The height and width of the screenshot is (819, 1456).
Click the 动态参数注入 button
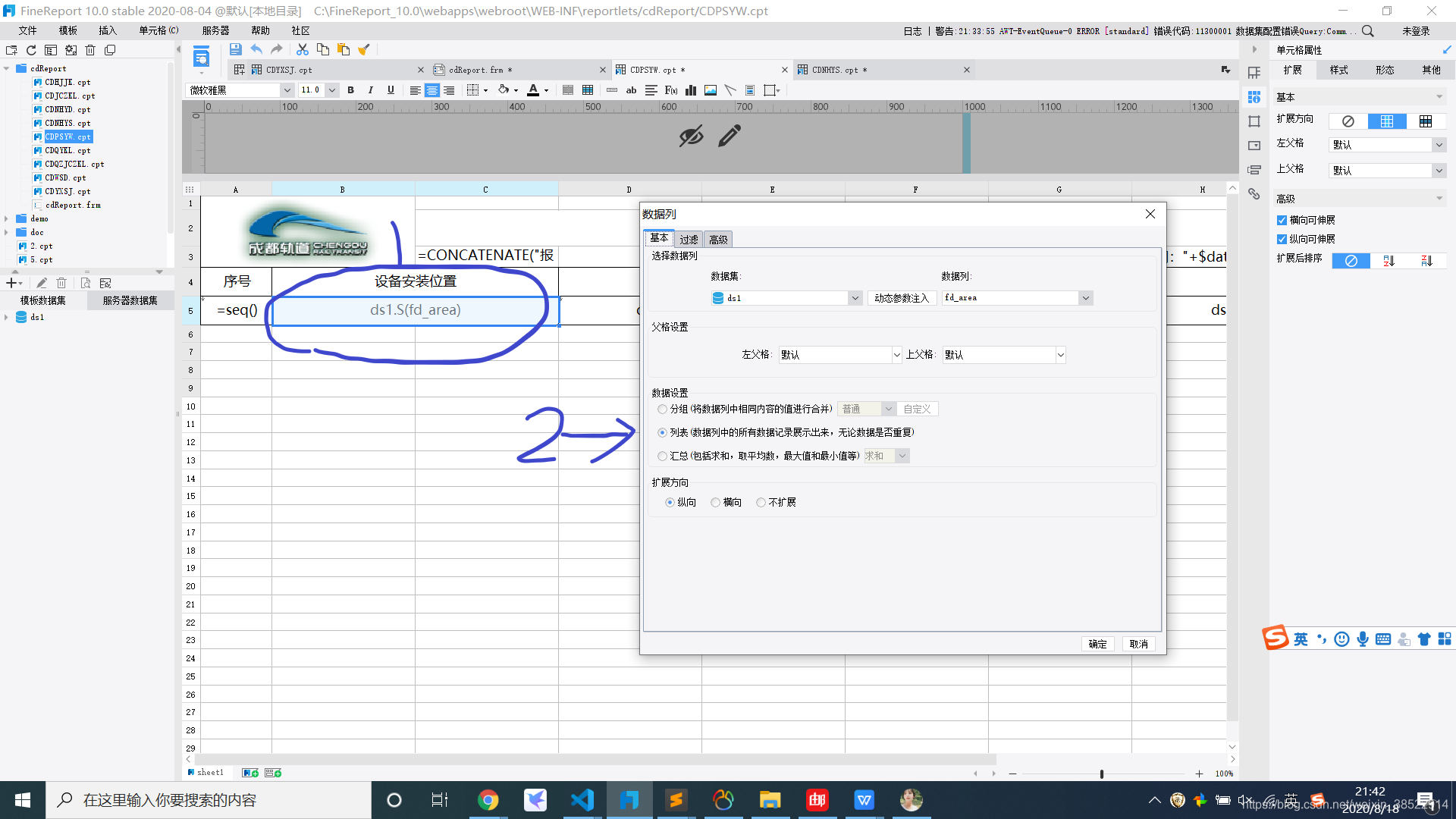(x=901, y=298)
